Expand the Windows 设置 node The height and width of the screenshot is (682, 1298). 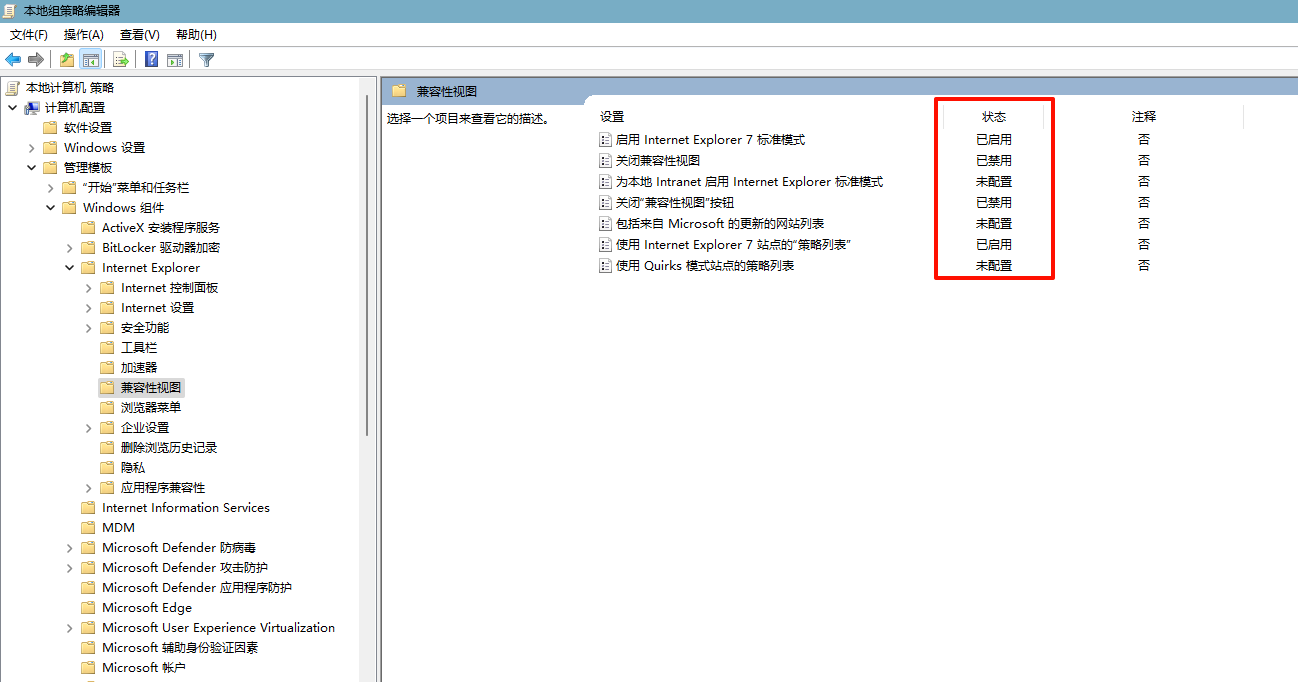click(31, 147)
